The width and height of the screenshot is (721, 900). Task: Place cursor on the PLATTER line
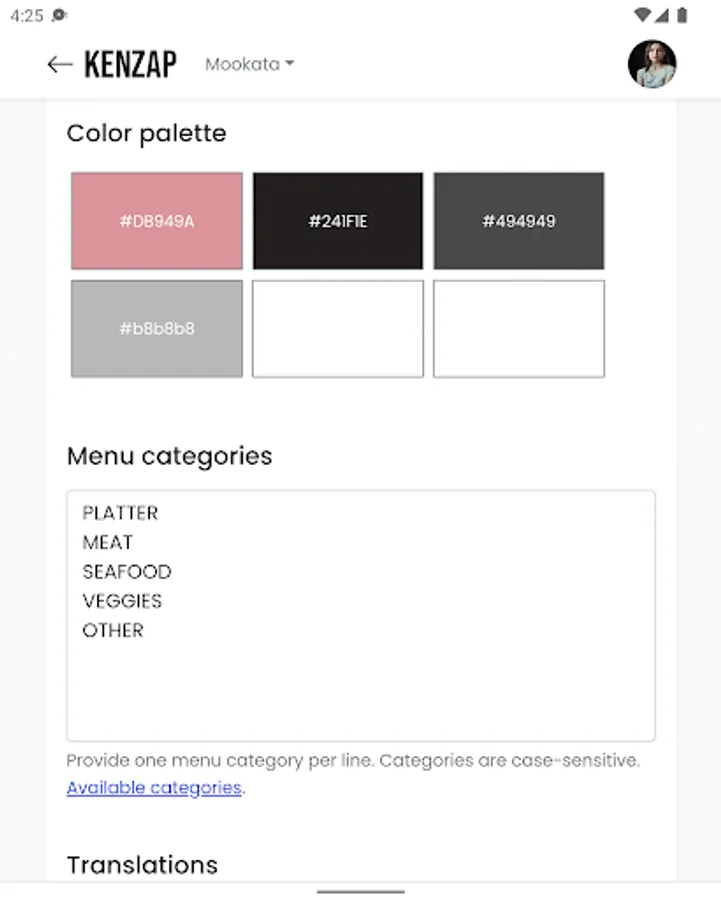[120, 513]
